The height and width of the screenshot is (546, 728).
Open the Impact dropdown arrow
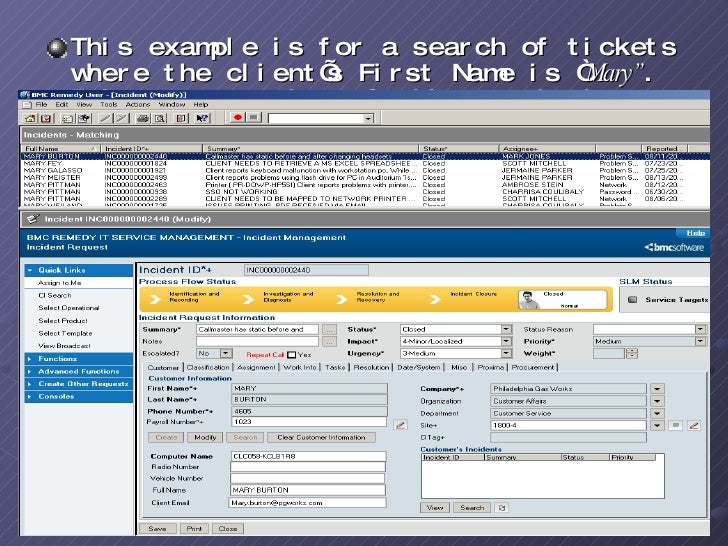click(x=506, y=342)
